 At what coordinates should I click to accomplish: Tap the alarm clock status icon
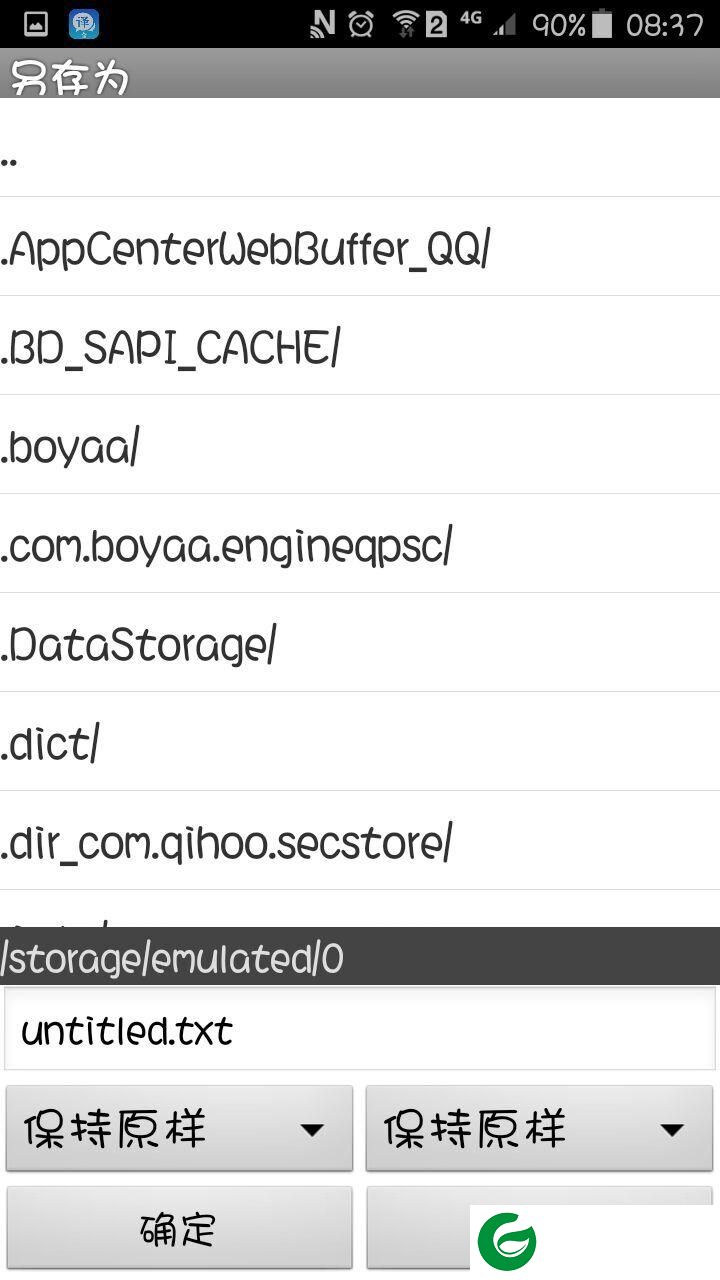click(x=361, y=24)
